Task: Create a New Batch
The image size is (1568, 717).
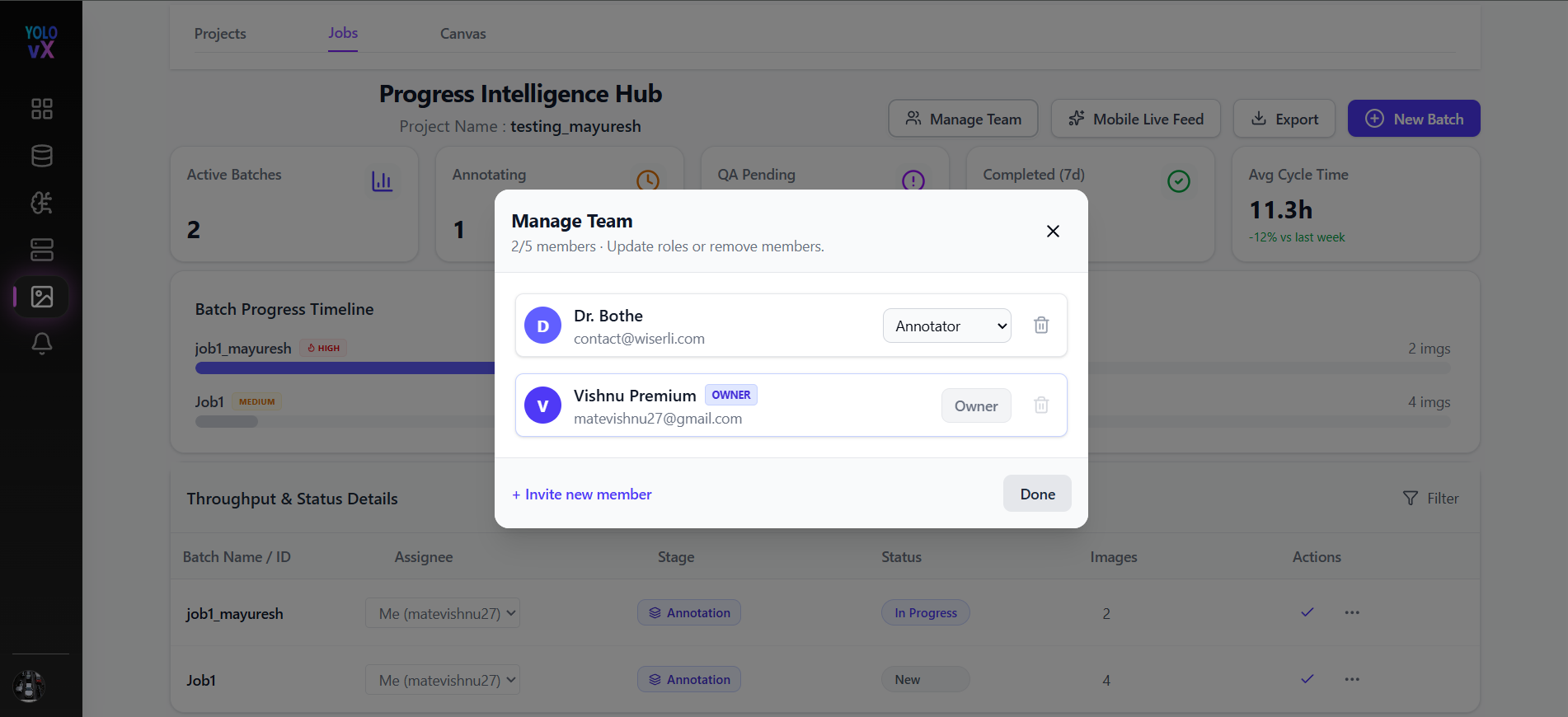Action: pyautogui.click(x=1414, y=119)
